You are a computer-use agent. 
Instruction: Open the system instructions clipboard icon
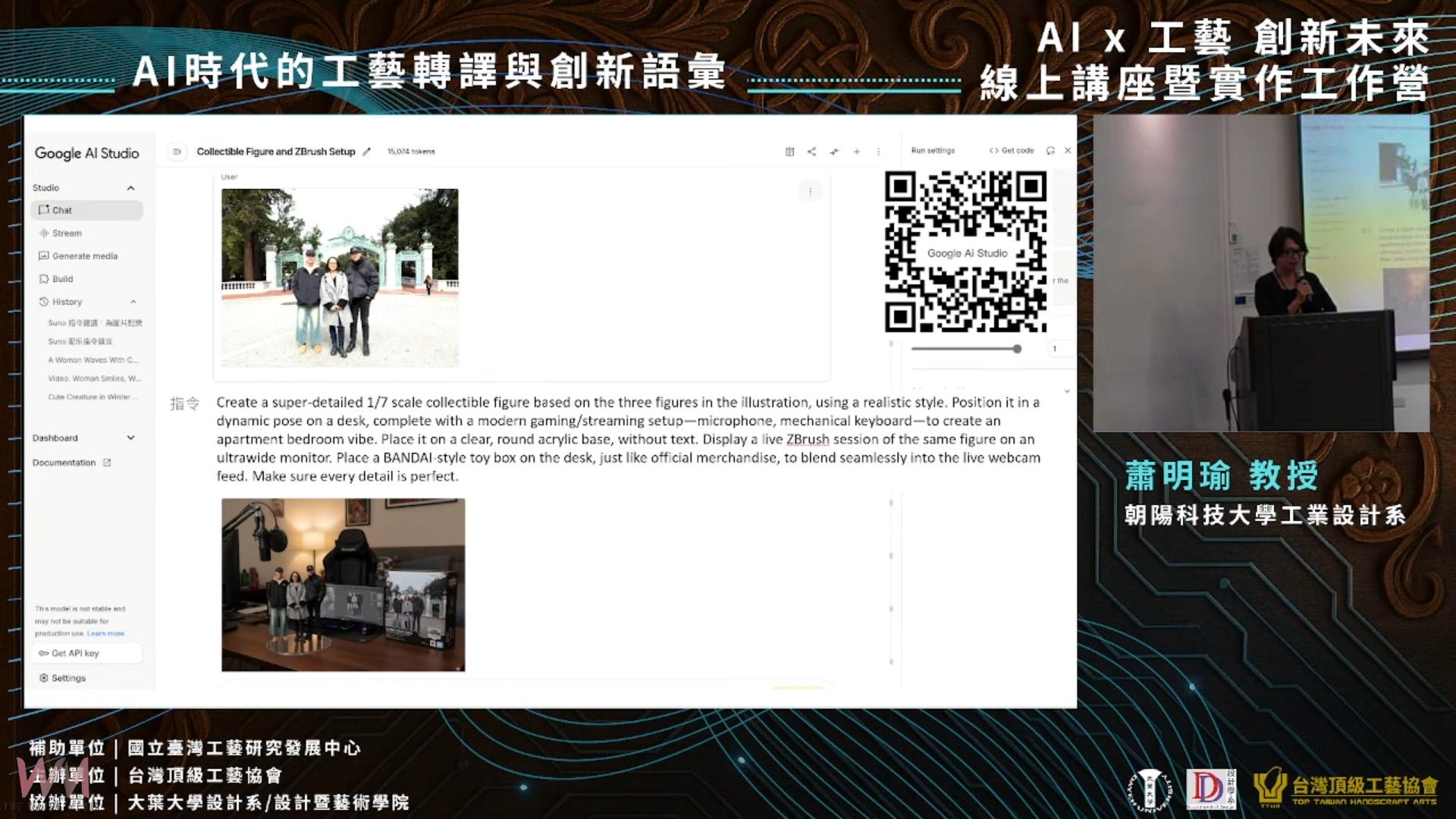(789, 152)
